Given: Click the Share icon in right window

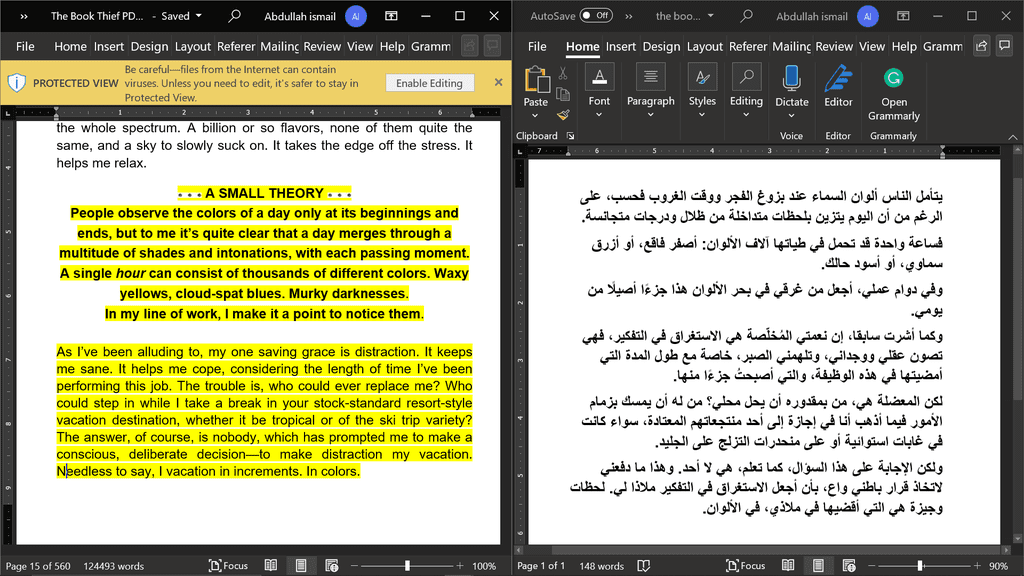Looking at the screenshot, I should click(981, 46).
